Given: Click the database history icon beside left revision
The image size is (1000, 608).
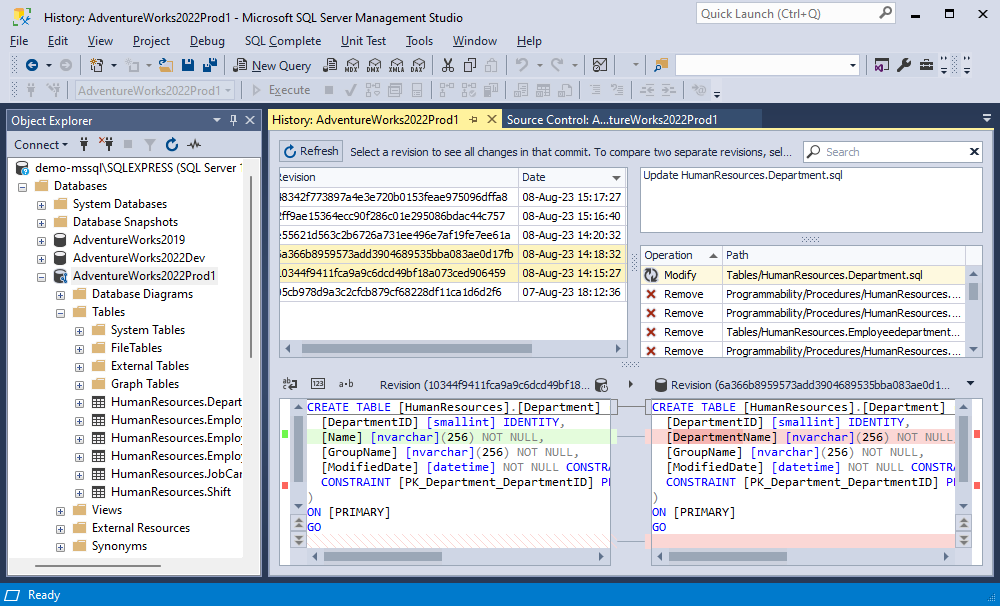Looking at the screenshot, I should coord(601,385).
